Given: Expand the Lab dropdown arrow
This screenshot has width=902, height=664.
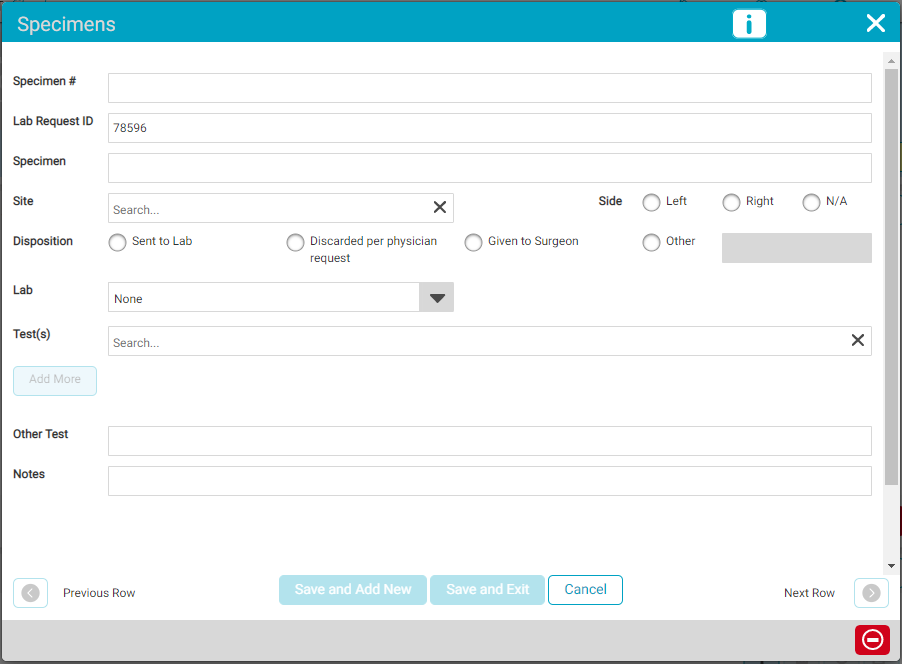Looking at the screenshot, I should [x=436, y=298].
